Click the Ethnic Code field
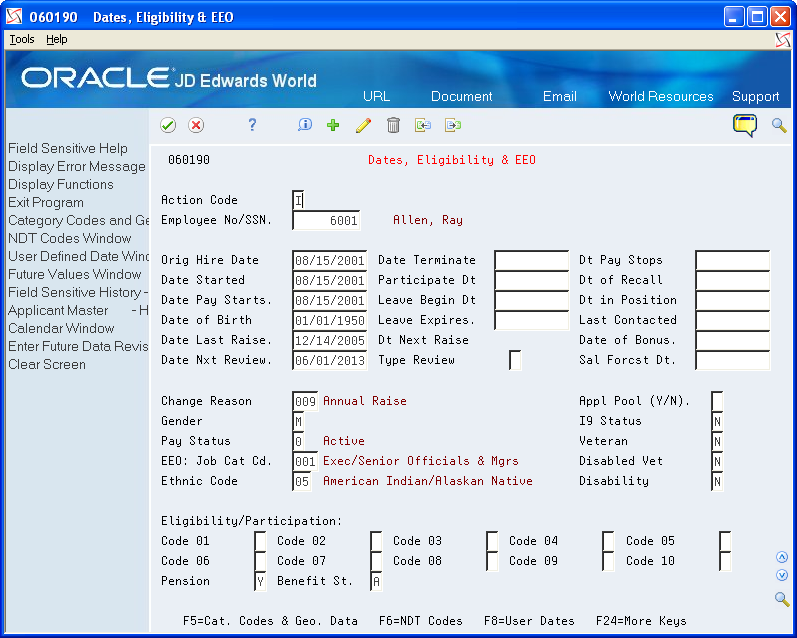Screen dimensions: 797x638 click(x=302, y=481)
